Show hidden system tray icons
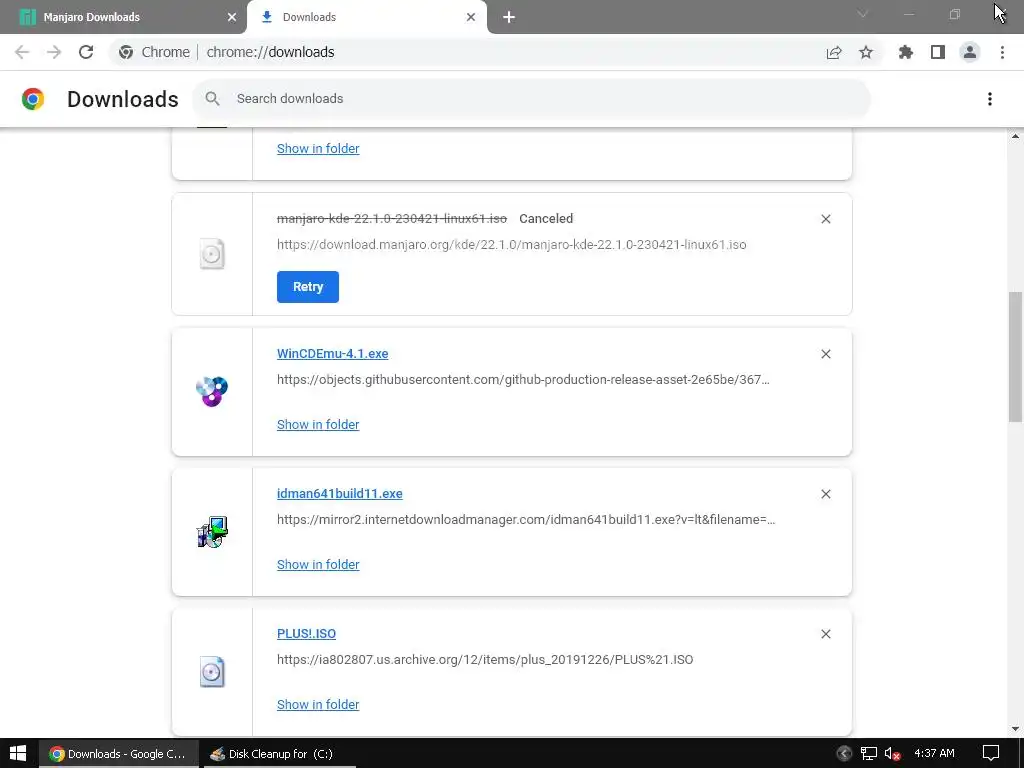 [x=844, y=754]
